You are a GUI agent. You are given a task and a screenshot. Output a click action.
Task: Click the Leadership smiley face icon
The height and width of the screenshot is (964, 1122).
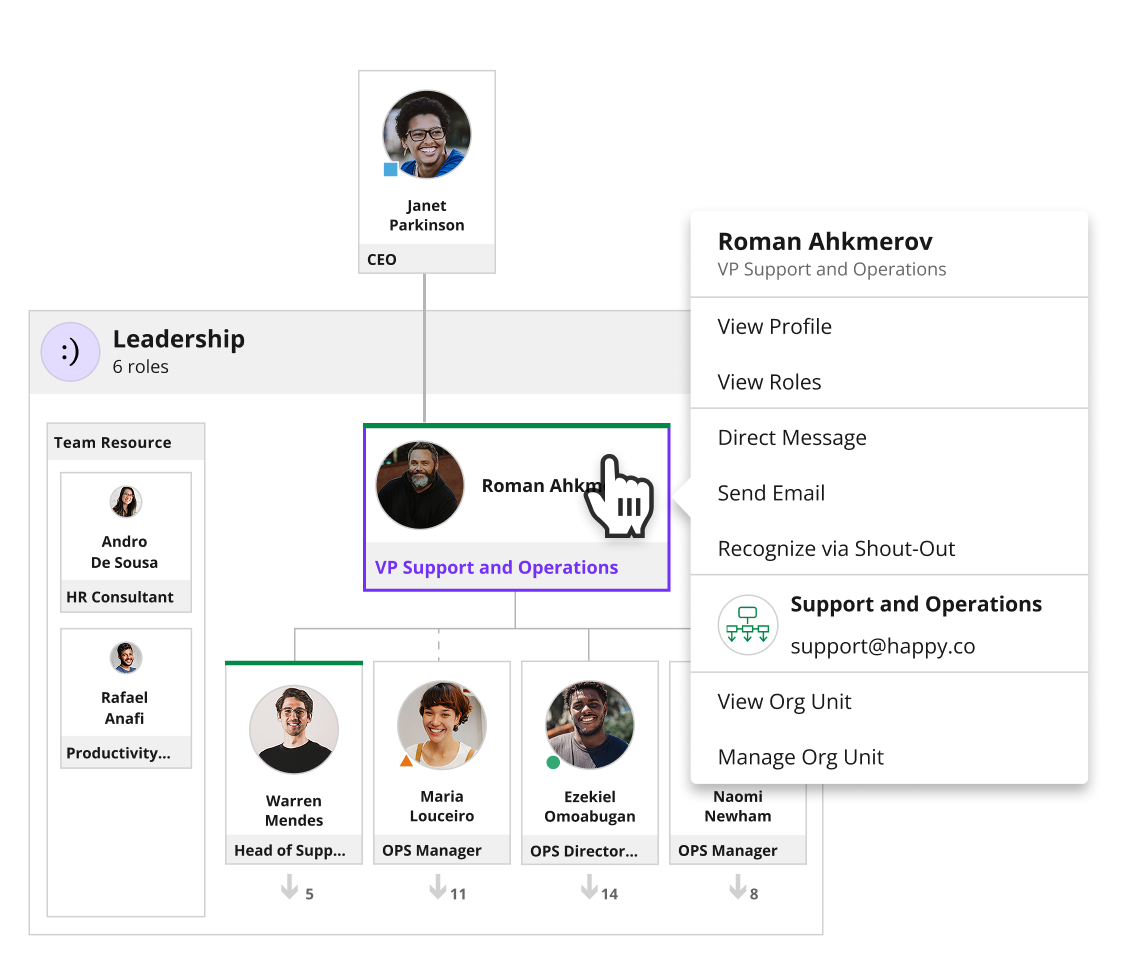70,352
